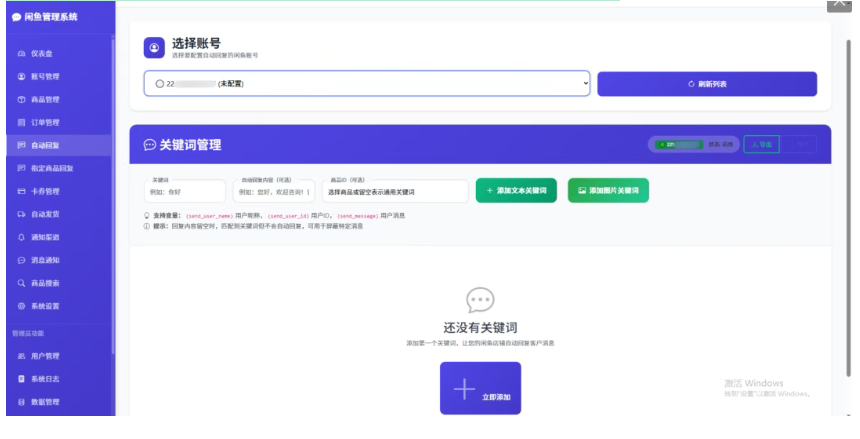This screenshot has height=439, width=860.
Task: Click the 商品管理 box icon in sidebar
Action: [x=21, y=100]
